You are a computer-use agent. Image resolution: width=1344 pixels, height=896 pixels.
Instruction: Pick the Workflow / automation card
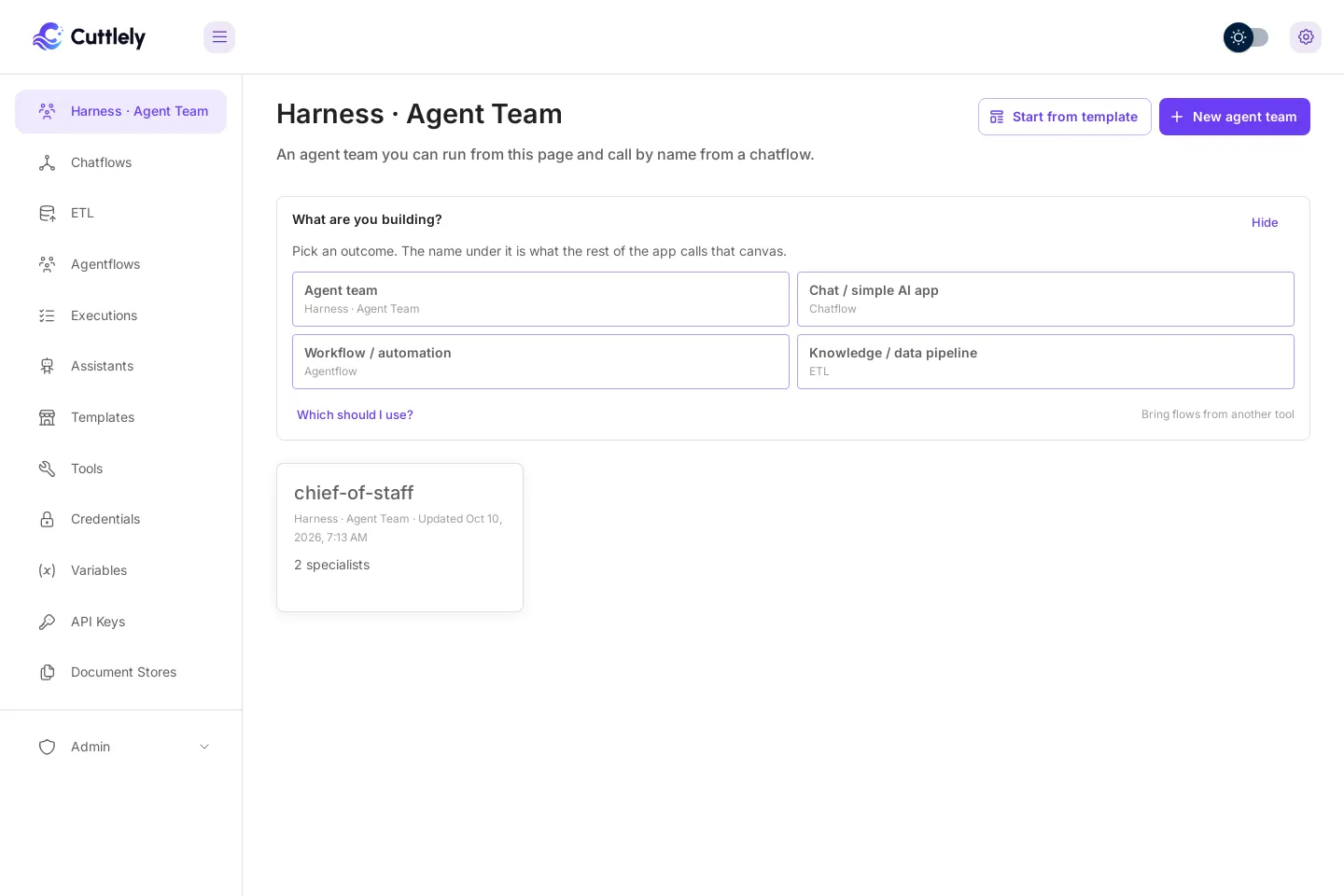coord(540,361)
